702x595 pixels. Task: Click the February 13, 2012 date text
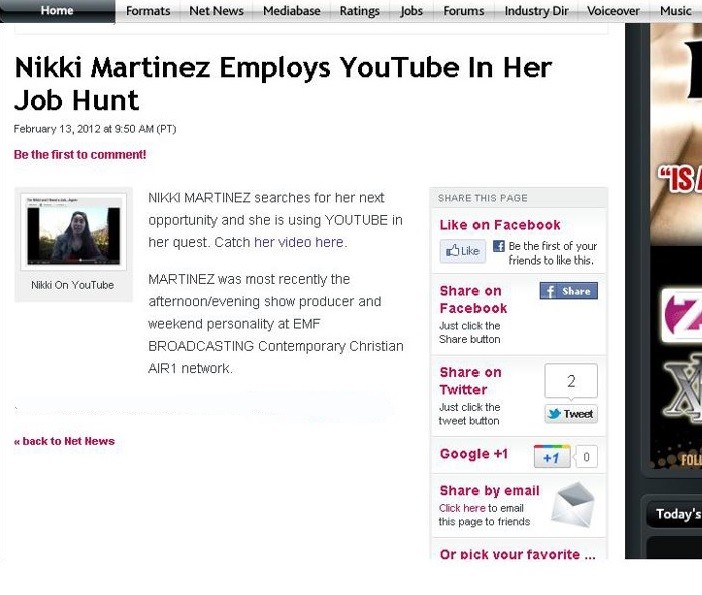point(95,129)
